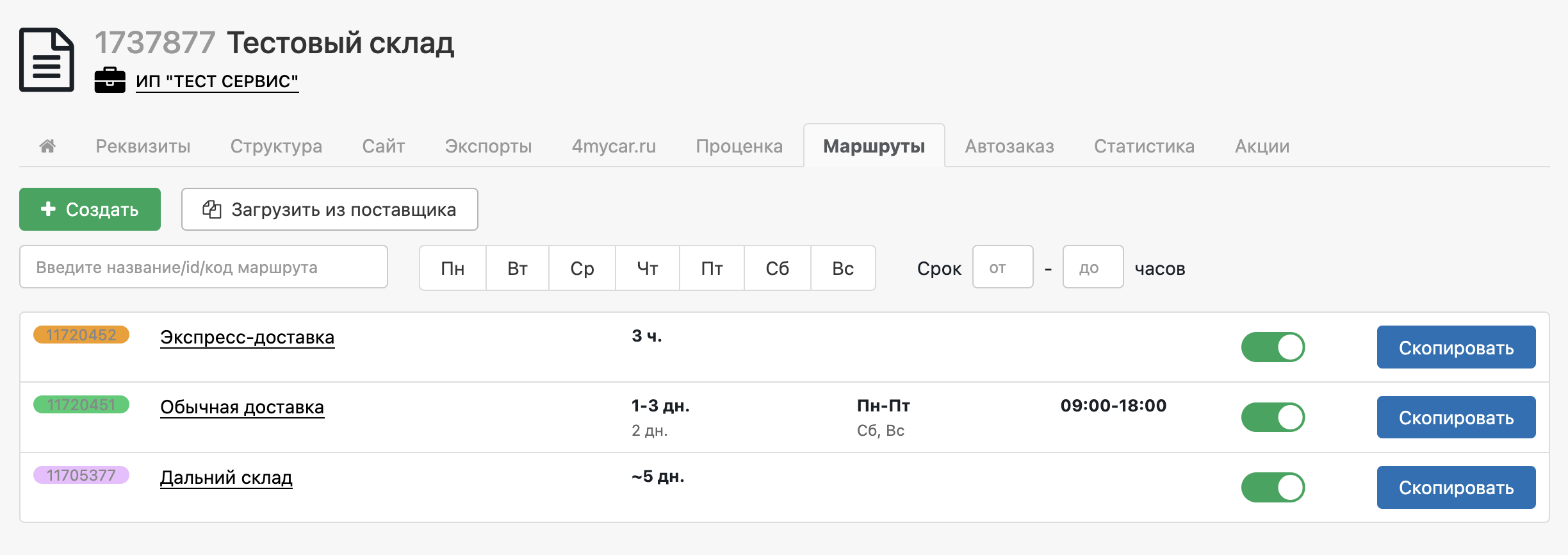Screen dimensions: 1568x555
Task: Click the document icon beside warehouse title
Action: [x=47, y=60]
